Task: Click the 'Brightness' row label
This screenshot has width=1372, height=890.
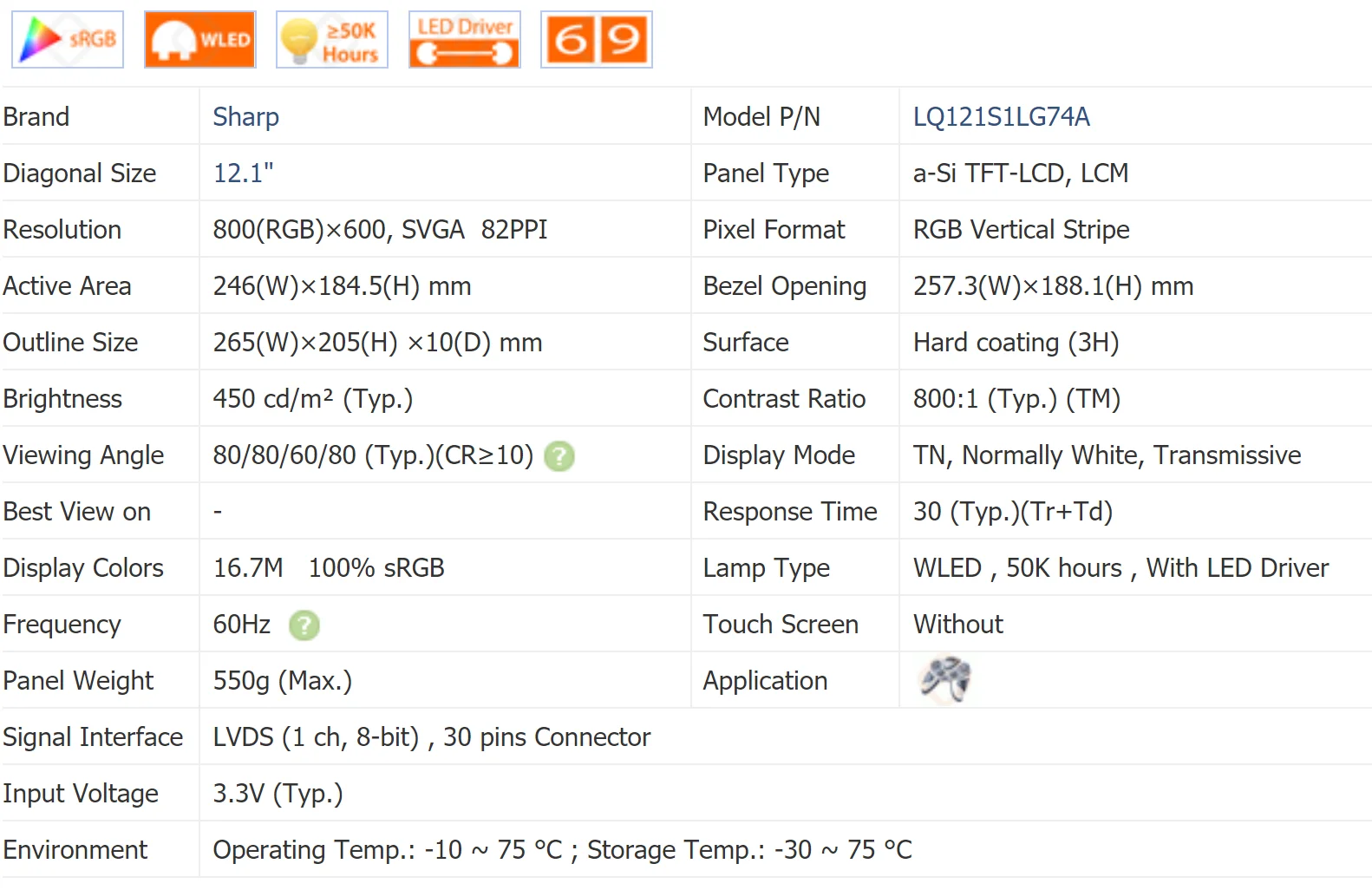Action: [63, 399]
